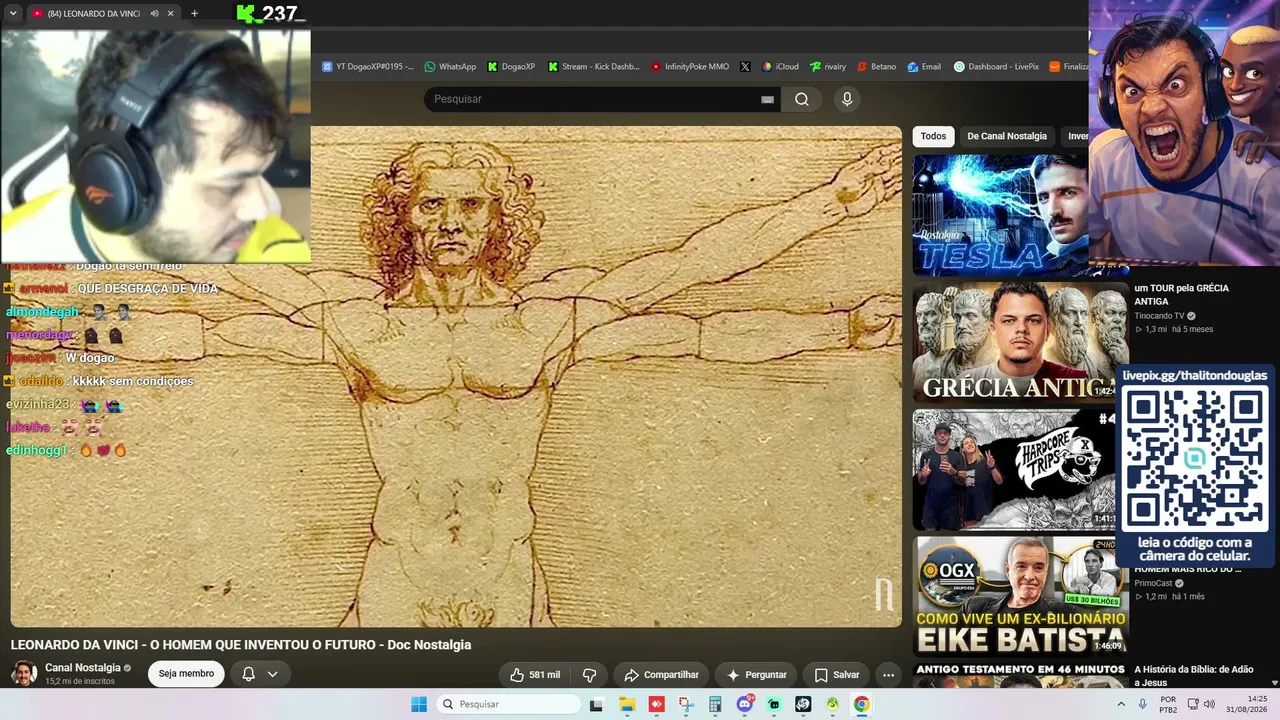This screenshot has width=1280, height=720.
Task: Open the Dashboard - LivePix bookmark
Action: (996, 67)
